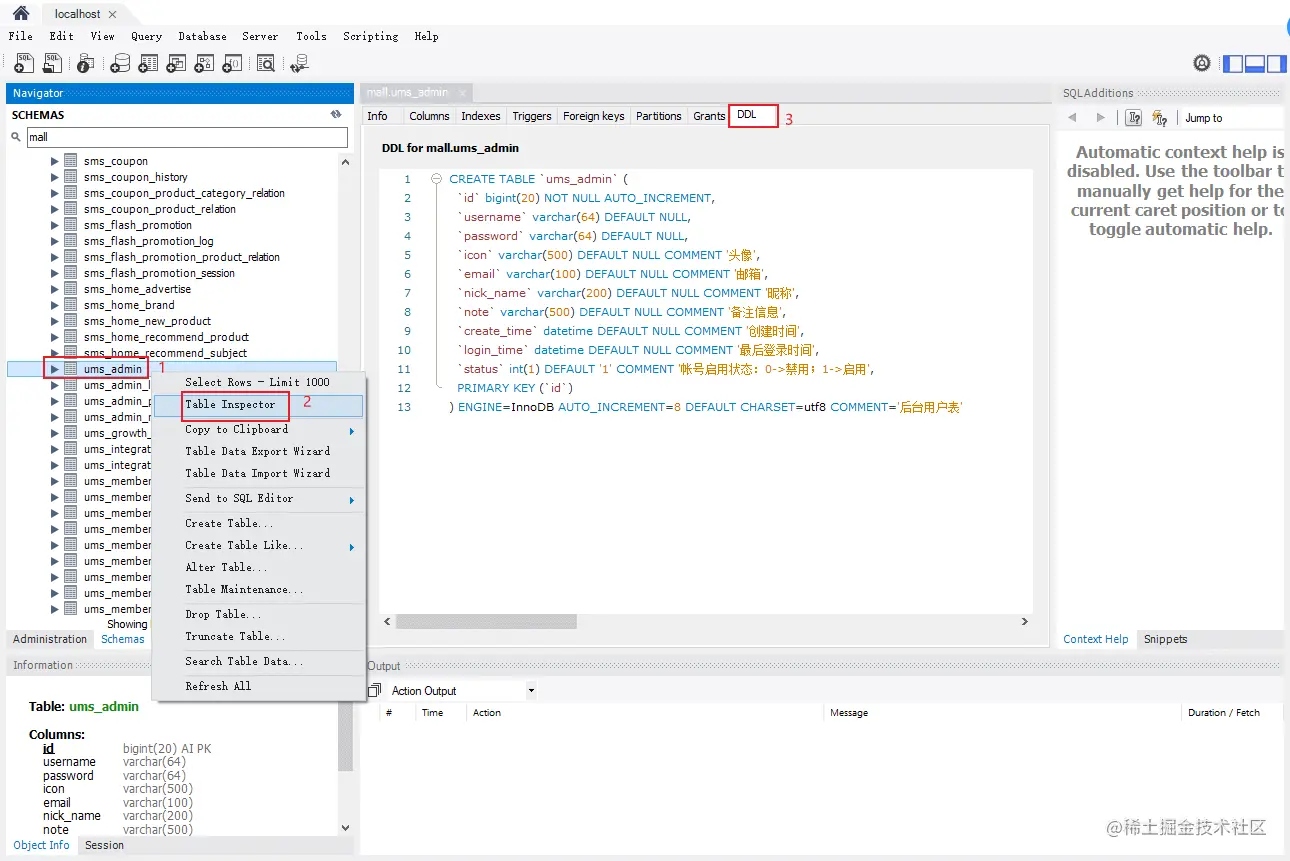Image resolution: width=1290 pixels, height=861 pixels.
Task: Create a new SQL tab from the toolbar
Action: tap(24, 64)
